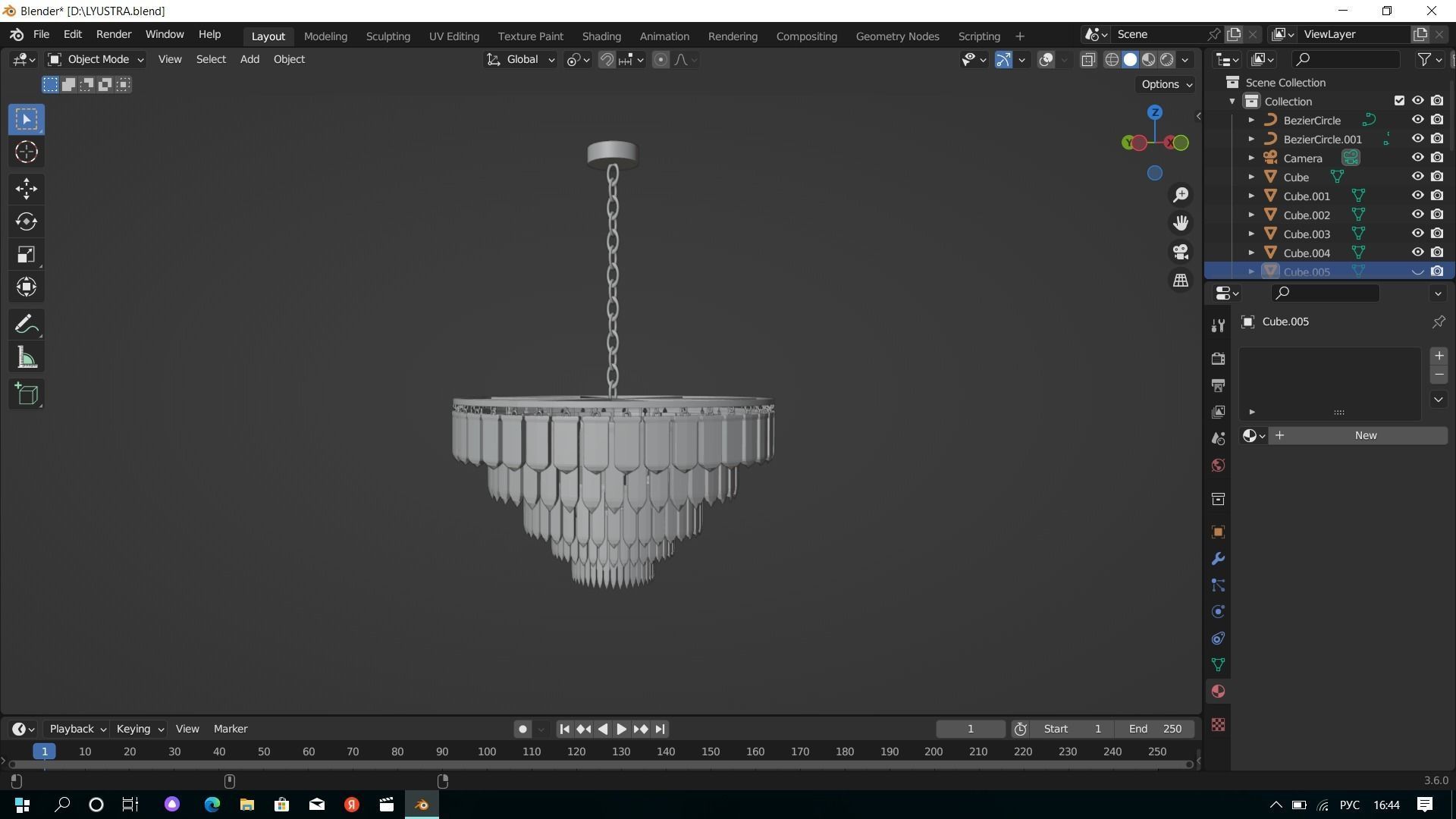Image resolution: width=1456 pixels, height=819 pixels.
Task: Open the Texture properties tab
Action: point(1218,726)
